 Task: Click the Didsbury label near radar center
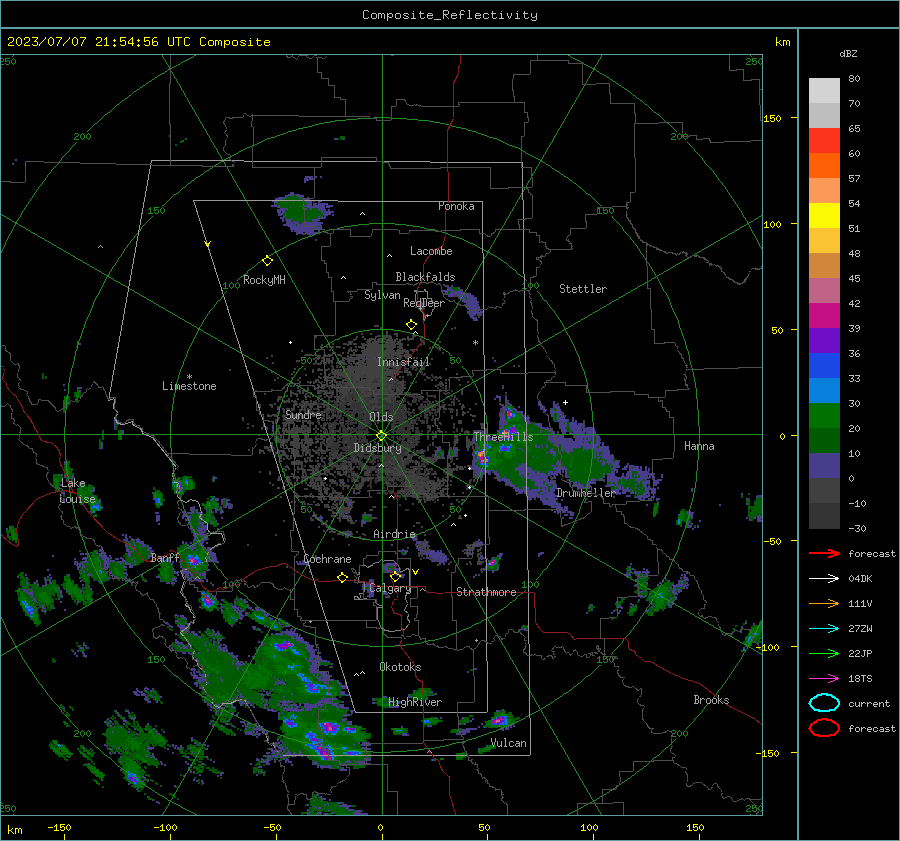click(377, 448)
